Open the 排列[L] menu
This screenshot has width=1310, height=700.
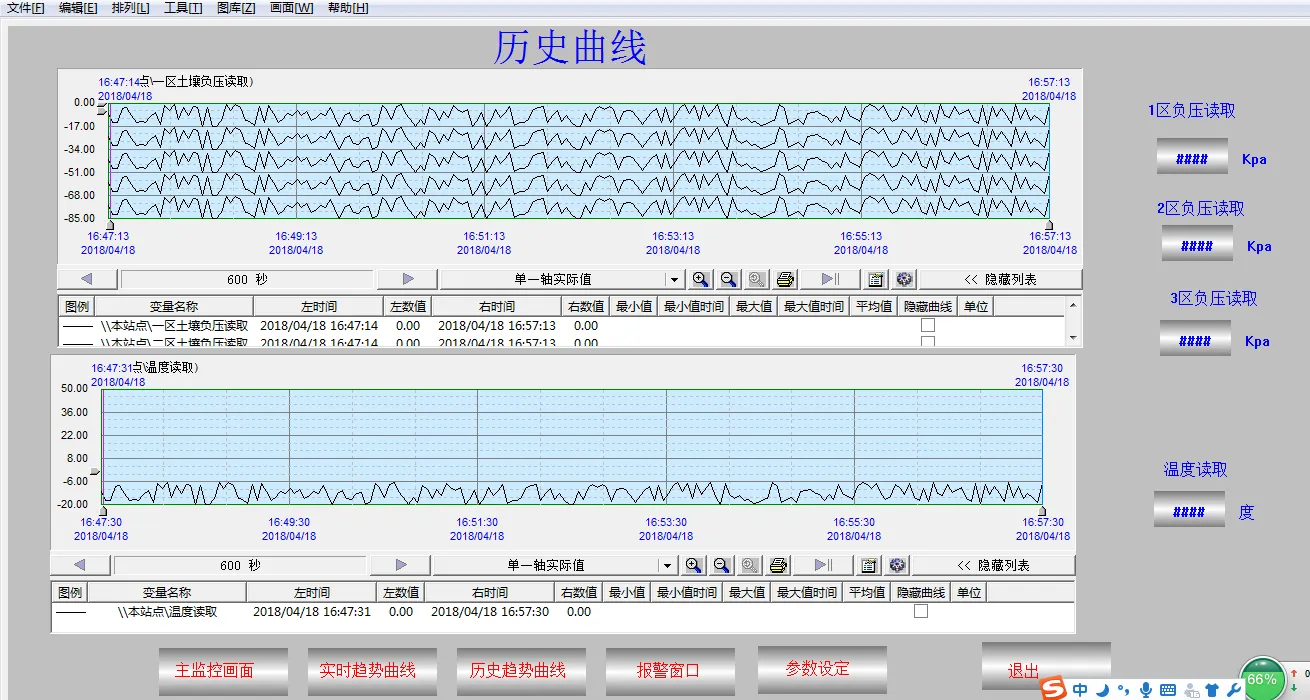tap(130, 8)
